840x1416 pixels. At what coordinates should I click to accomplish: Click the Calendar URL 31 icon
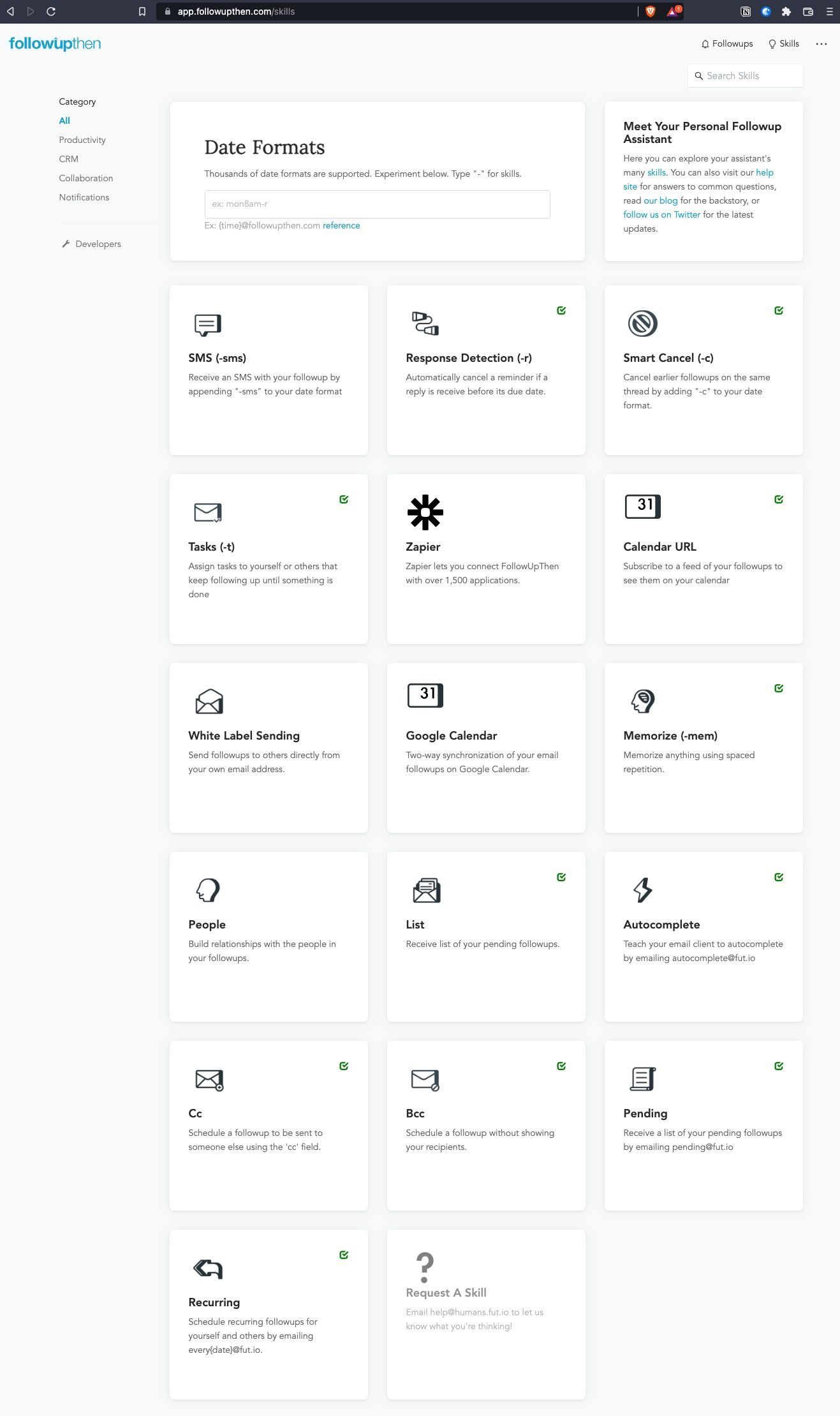point(642,507)
